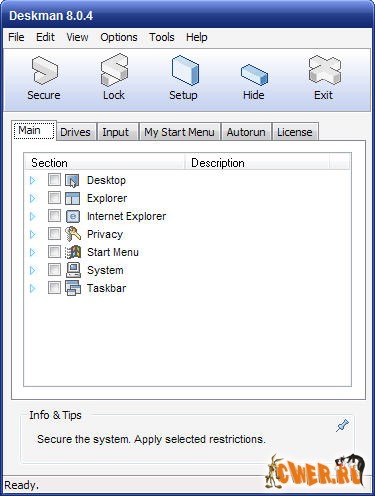Image resolution: width=375 pixels, height=496 pixels.
Task: Open the My Start Menu tab
Action: point(179,132)
